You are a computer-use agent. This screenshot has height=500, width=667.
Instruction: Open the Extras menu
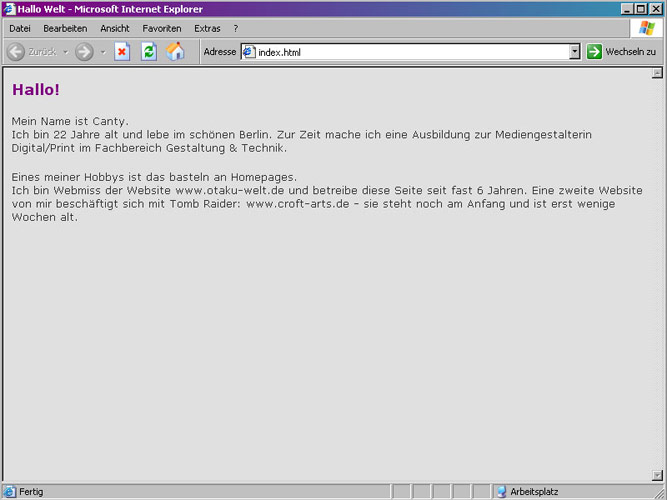[x=207, y=29]
